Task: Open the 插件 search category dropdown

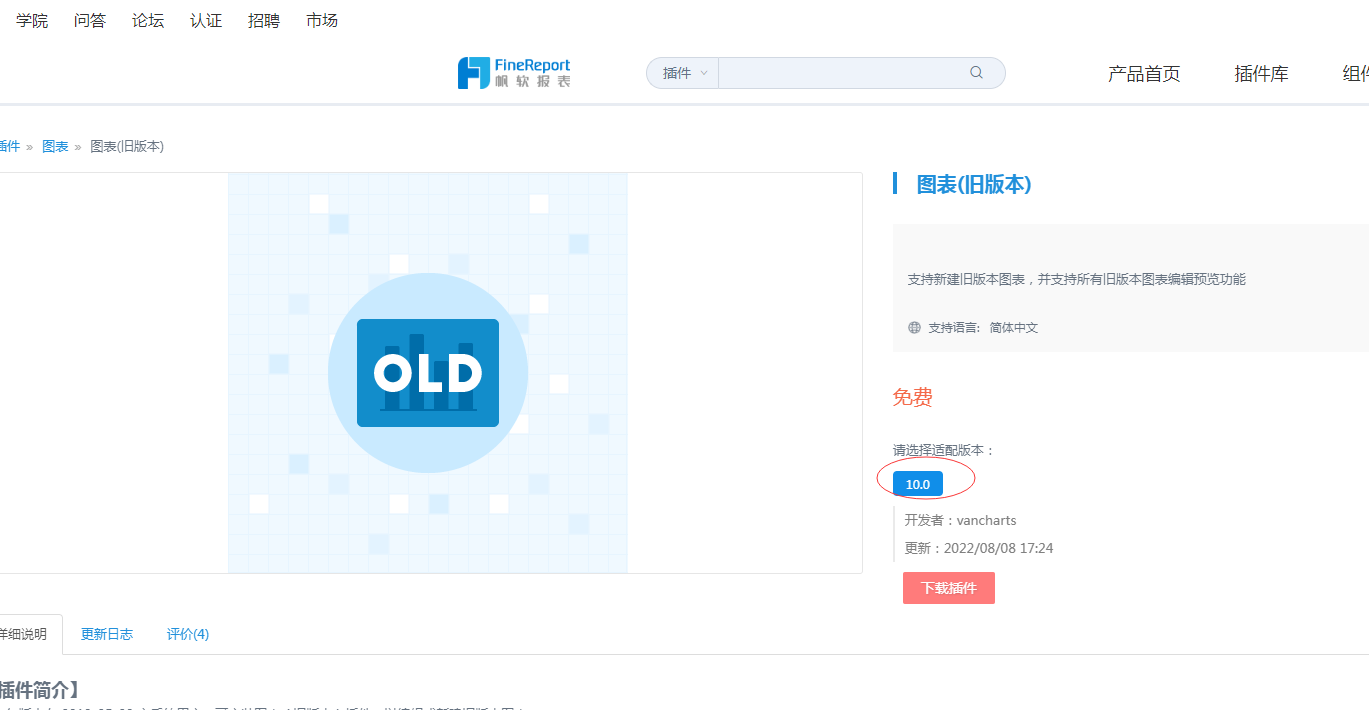Action: click(x=683, y=73)
